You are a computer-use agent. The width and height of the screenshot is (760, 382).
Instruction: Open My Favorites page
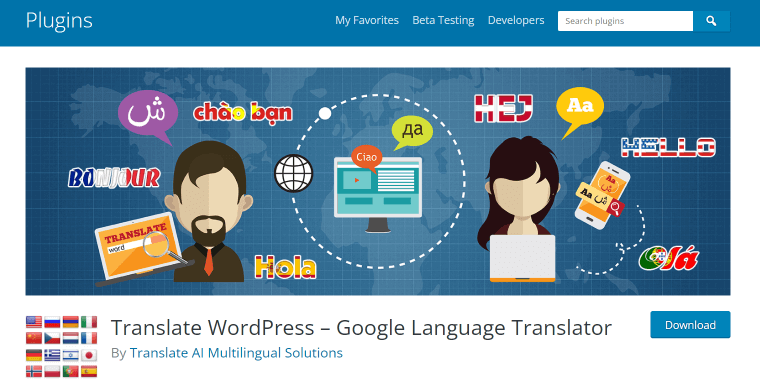pyautogui.click(x=367, y=20)
